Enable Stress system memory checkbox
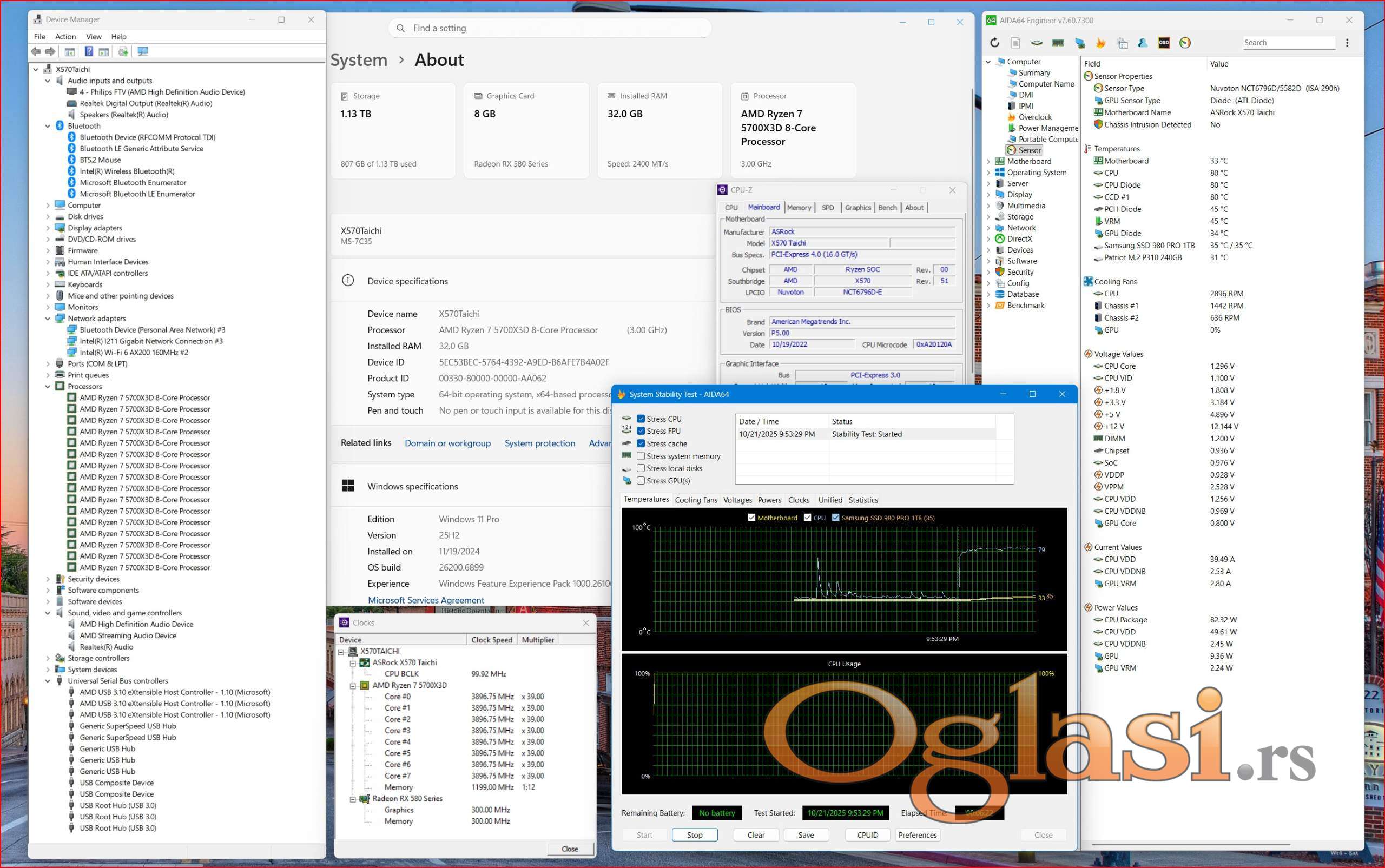The image size is (1385, 868). pyautogui.click(x=641, y=456)
